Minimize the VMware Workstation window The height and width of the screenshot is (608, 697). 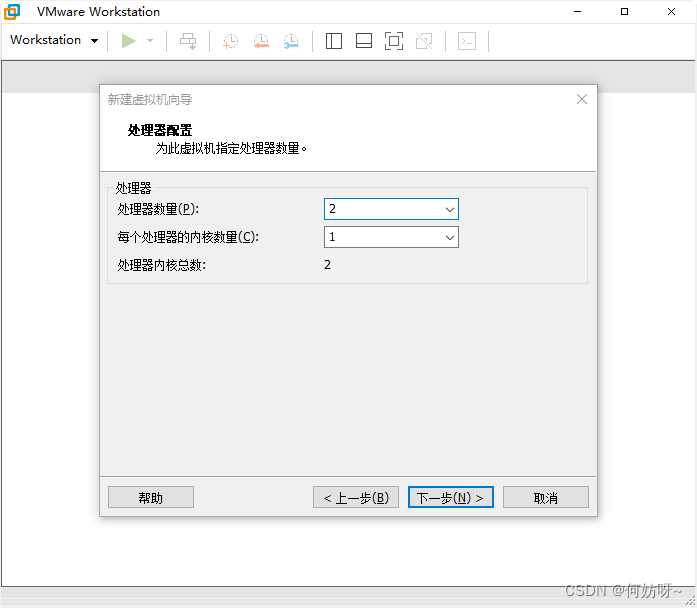pos(577,12)
